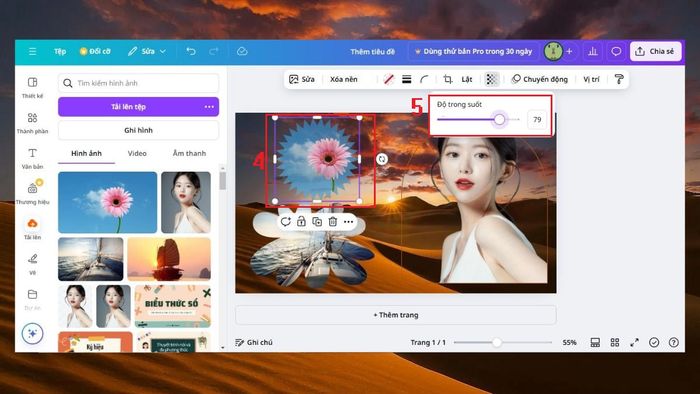
Task: Click the Xóa nền button
Action: coord(344,79)
